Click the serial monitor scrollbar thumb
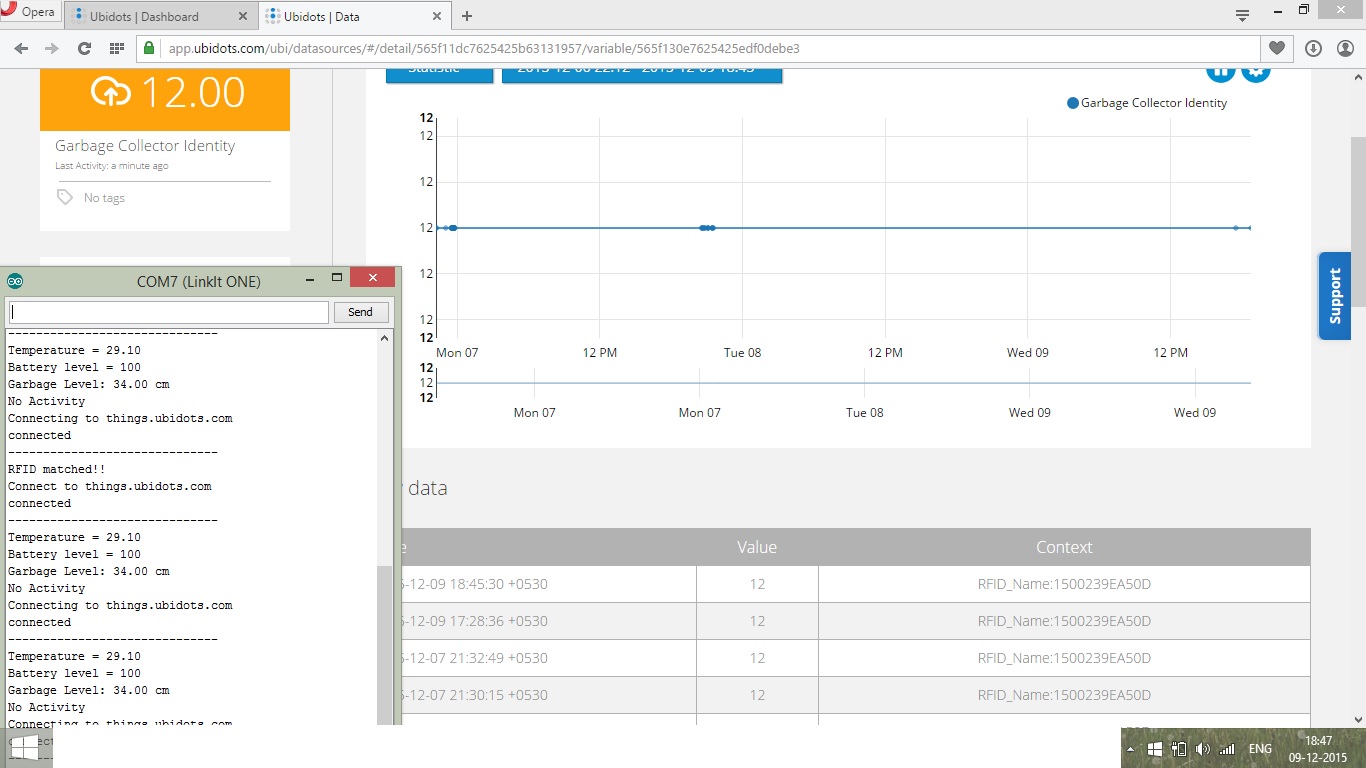The height and width of the screenshot is (768, 1366). tap(385, 643)
